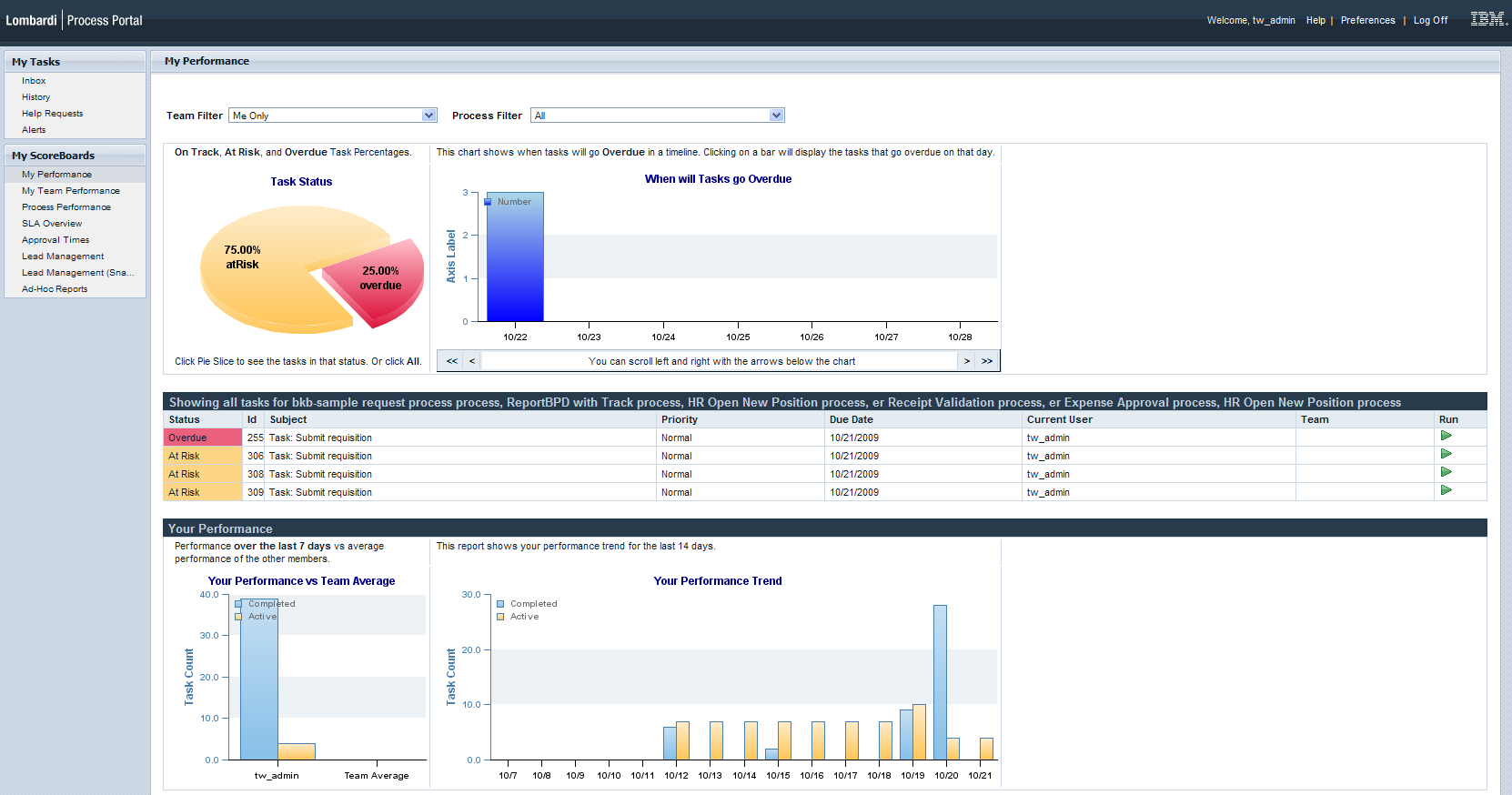The height and width of the screenshot is (795, 1512).
Task: Open Approval Times scoreboard
Action: [55, 240]
